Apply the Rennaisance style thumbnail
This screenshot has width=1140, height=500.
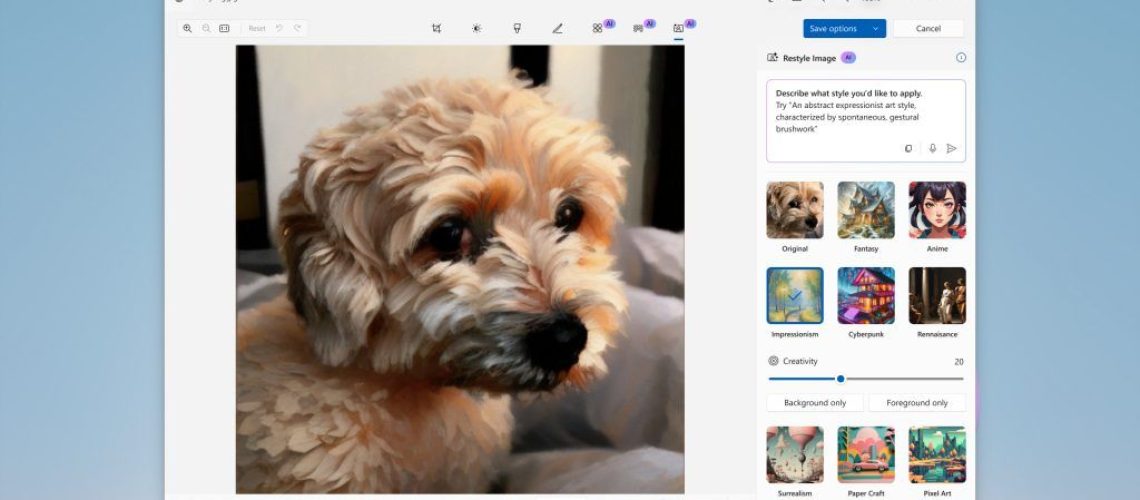[x=937, y=295]
